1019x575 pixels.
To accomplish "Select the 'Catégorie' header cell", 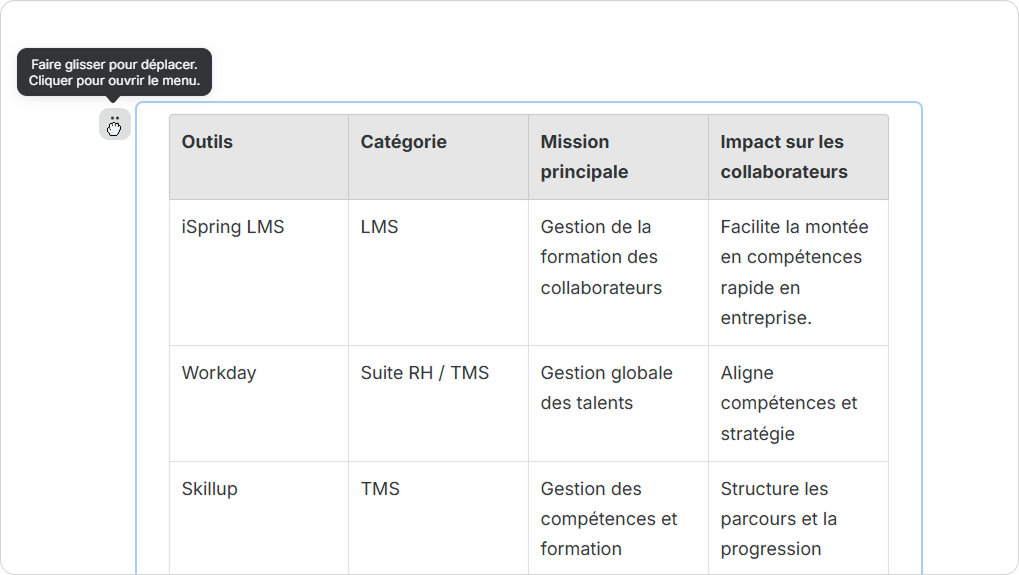I will point(403,142).
